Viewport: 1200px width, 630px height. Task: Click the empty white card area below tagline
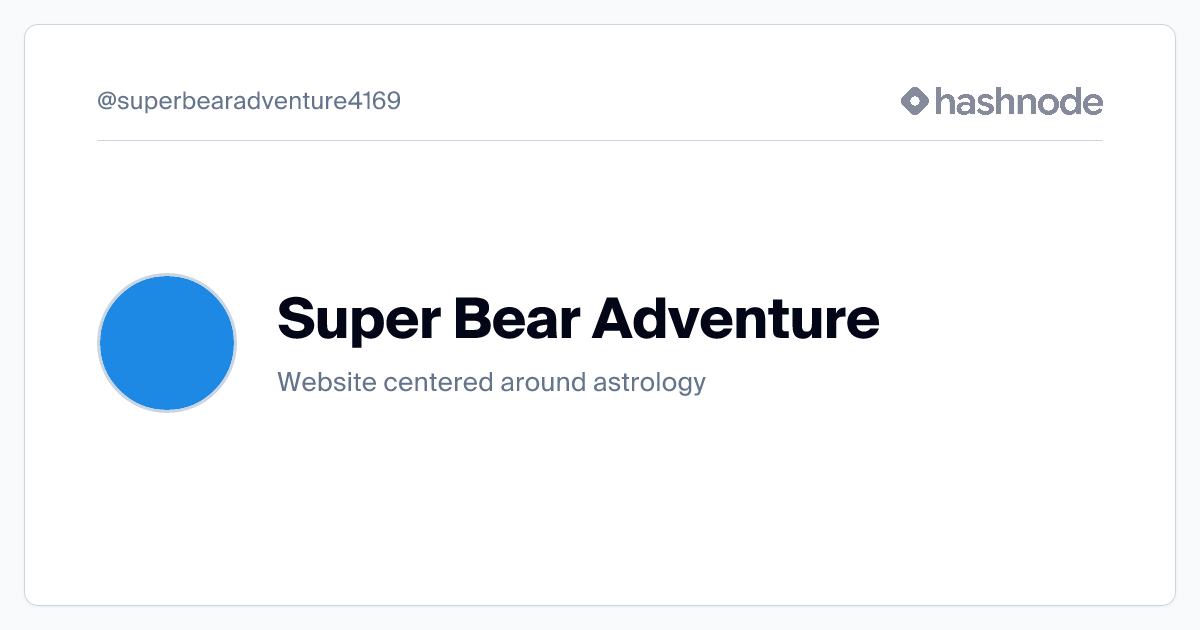click(x=600, y=500)
